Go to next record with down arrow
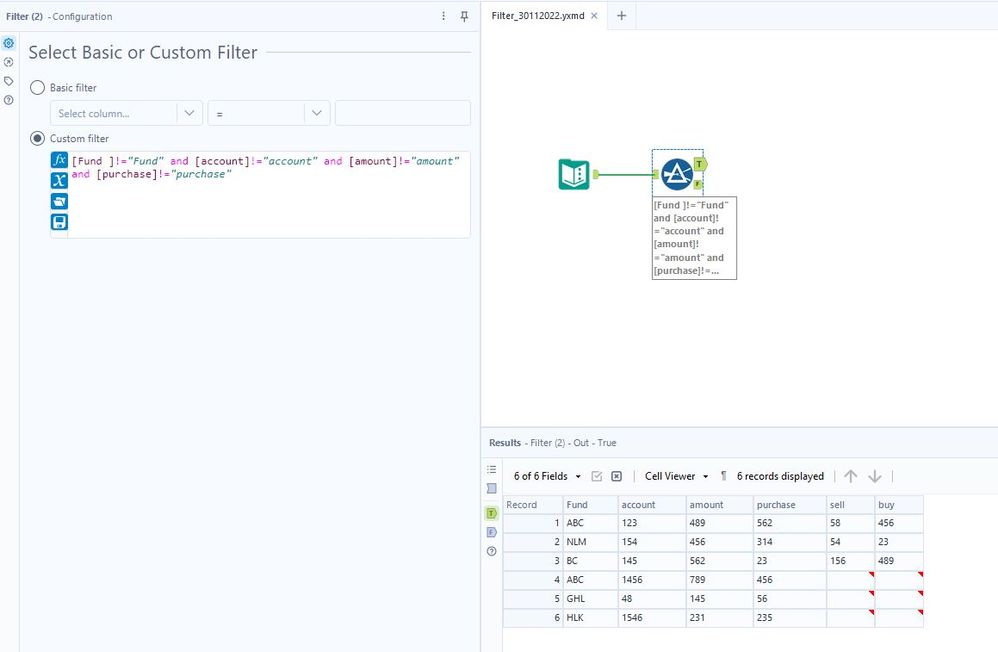Screen dimensions: 998x652 click(x=875, y=476)
